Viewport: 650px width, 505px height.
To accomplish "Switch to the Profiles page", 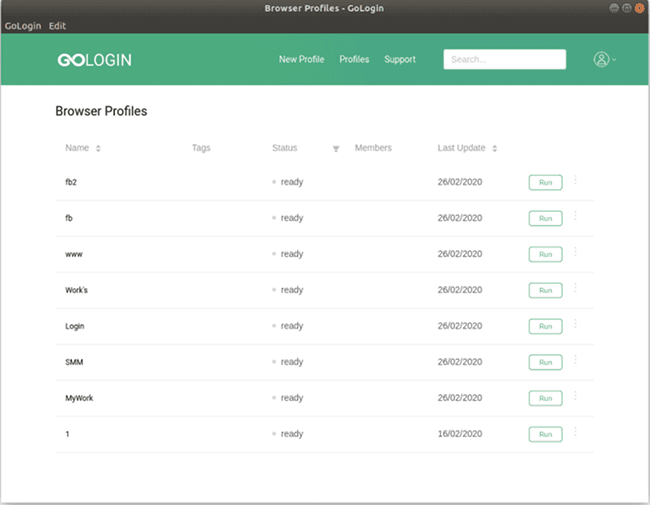I will coord(354,59).
